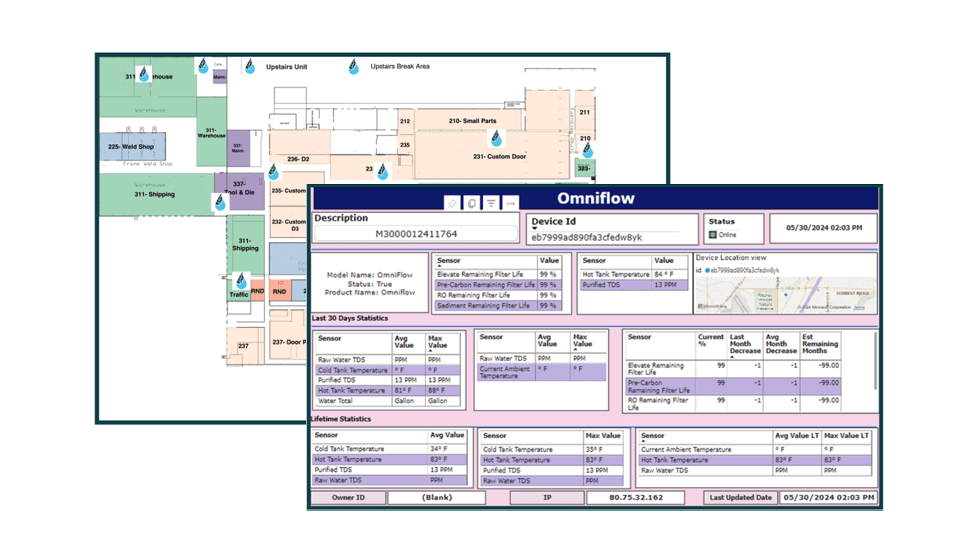This screenshot has height=542, width=961.
Task: Click the water drop above 231- Custom Door
Action: (x=496, y=139)
